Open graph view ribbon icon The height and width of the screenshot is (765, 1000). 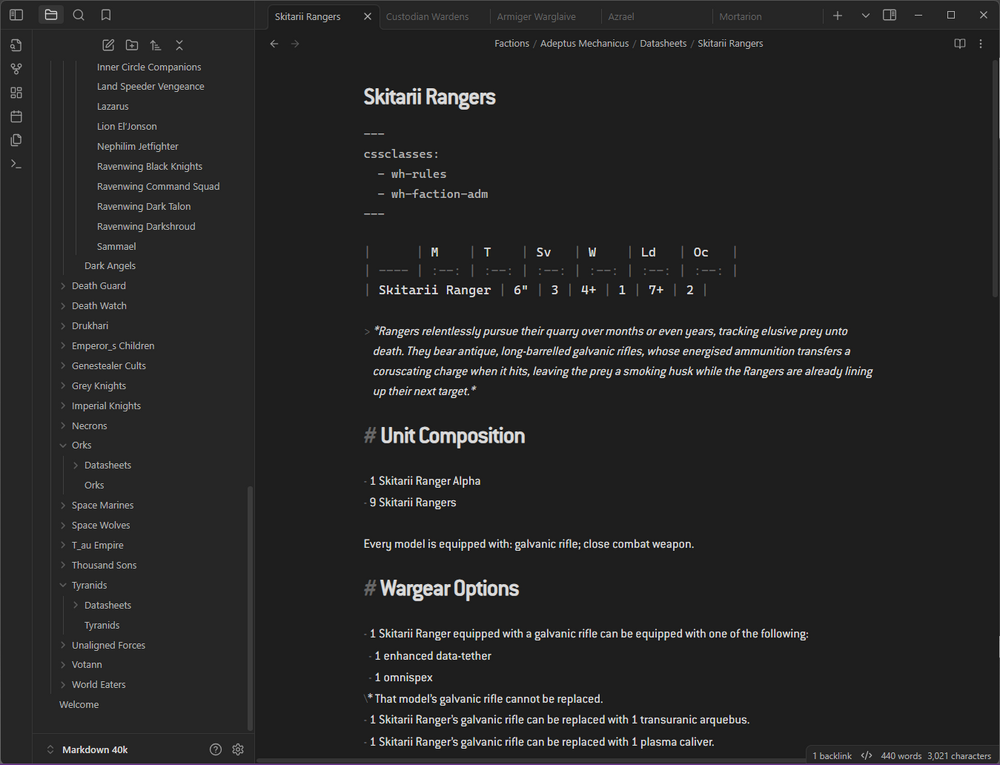17,69
